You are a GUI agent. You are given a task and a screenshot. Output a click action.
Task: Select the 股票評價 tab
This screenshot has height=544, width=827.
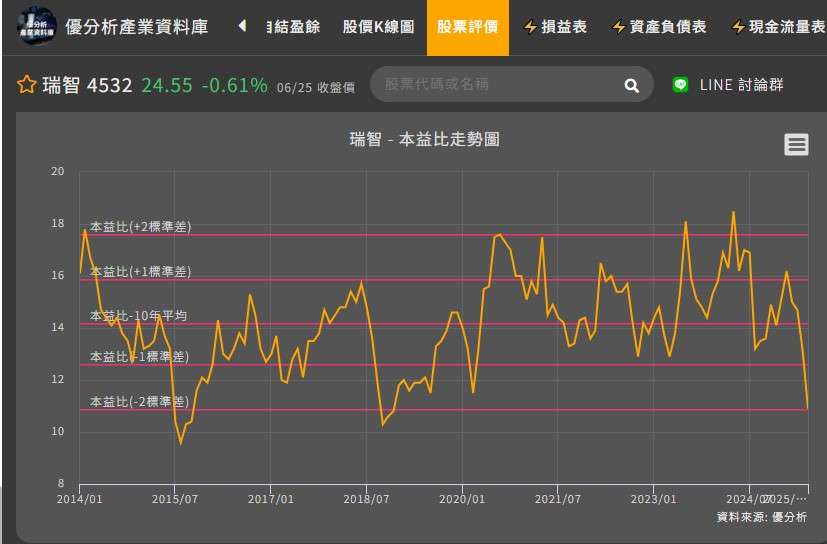tap(467, 26)
